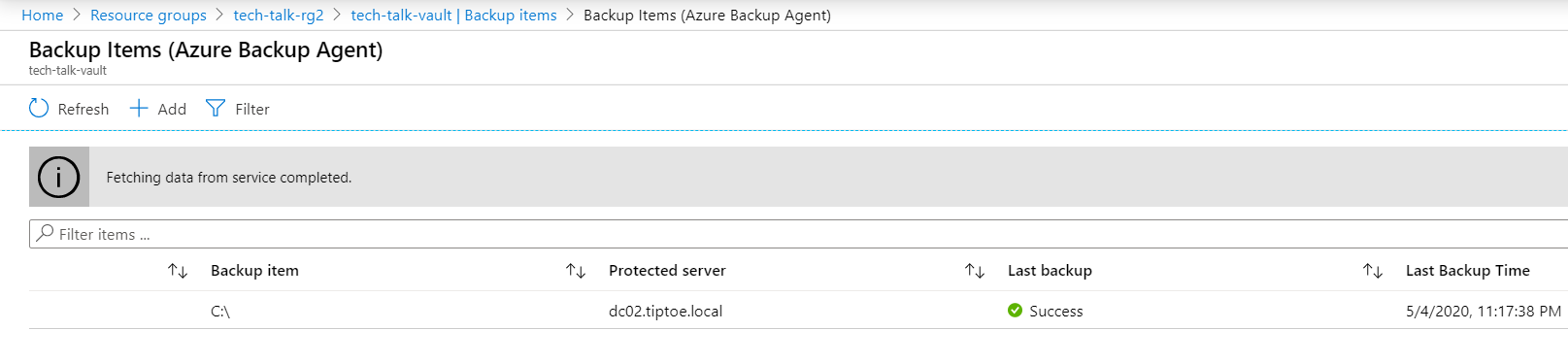Click the Filter toolbar label
The height and width of the screenshot is (364, 1568).
click(252, 110)
